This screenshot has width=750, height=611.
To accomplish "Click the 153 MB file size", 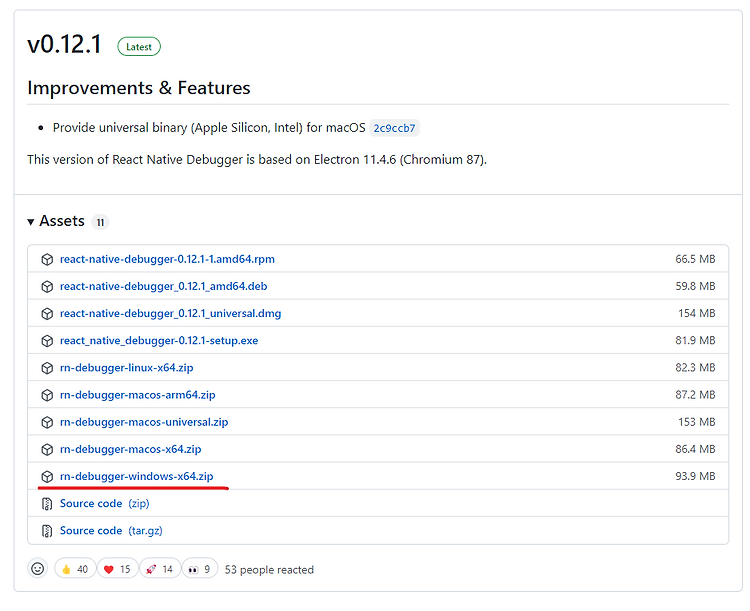I will click(x=696, y=422).
